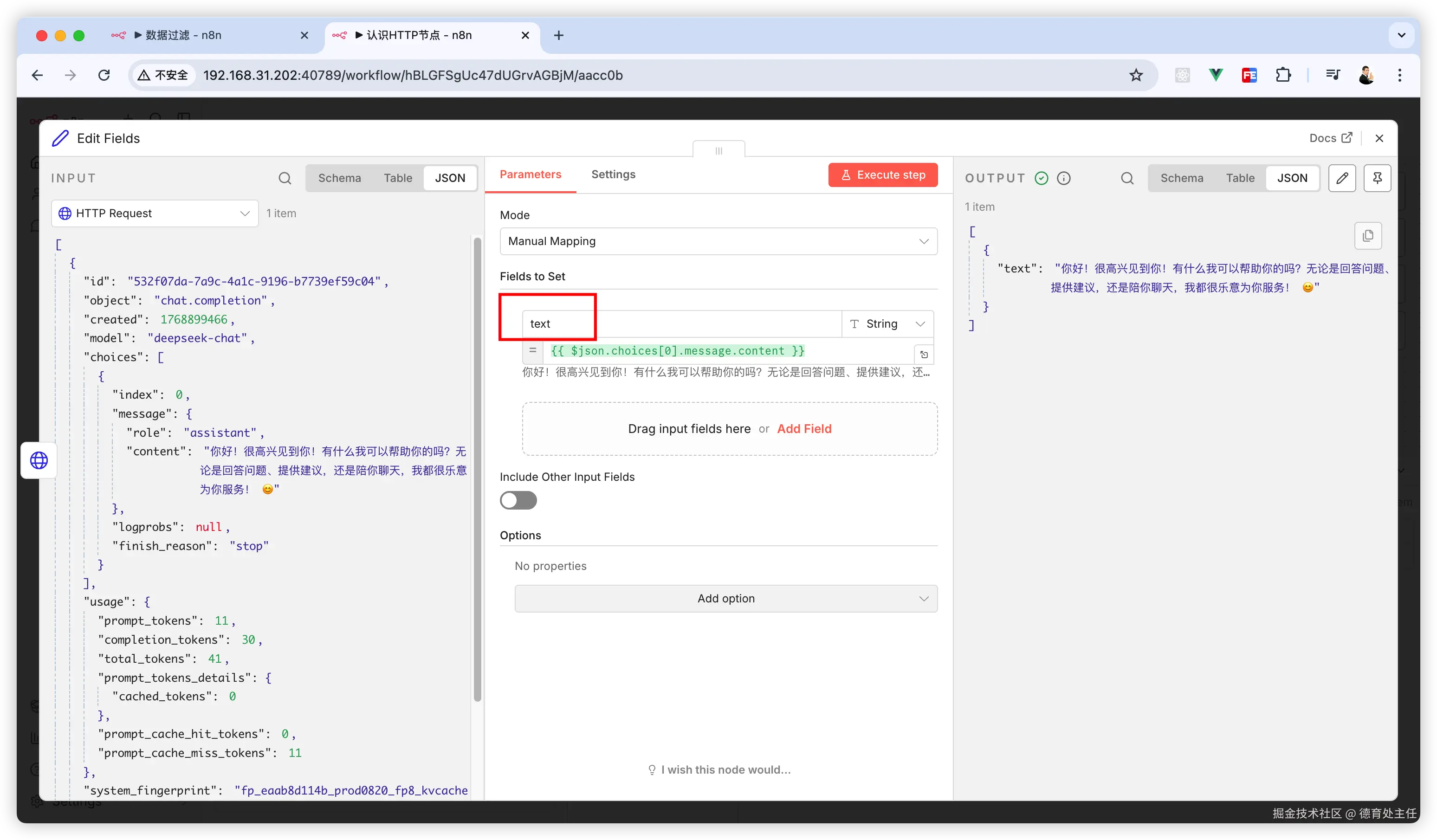Bookmark page with the star icon

[1136, 75]
